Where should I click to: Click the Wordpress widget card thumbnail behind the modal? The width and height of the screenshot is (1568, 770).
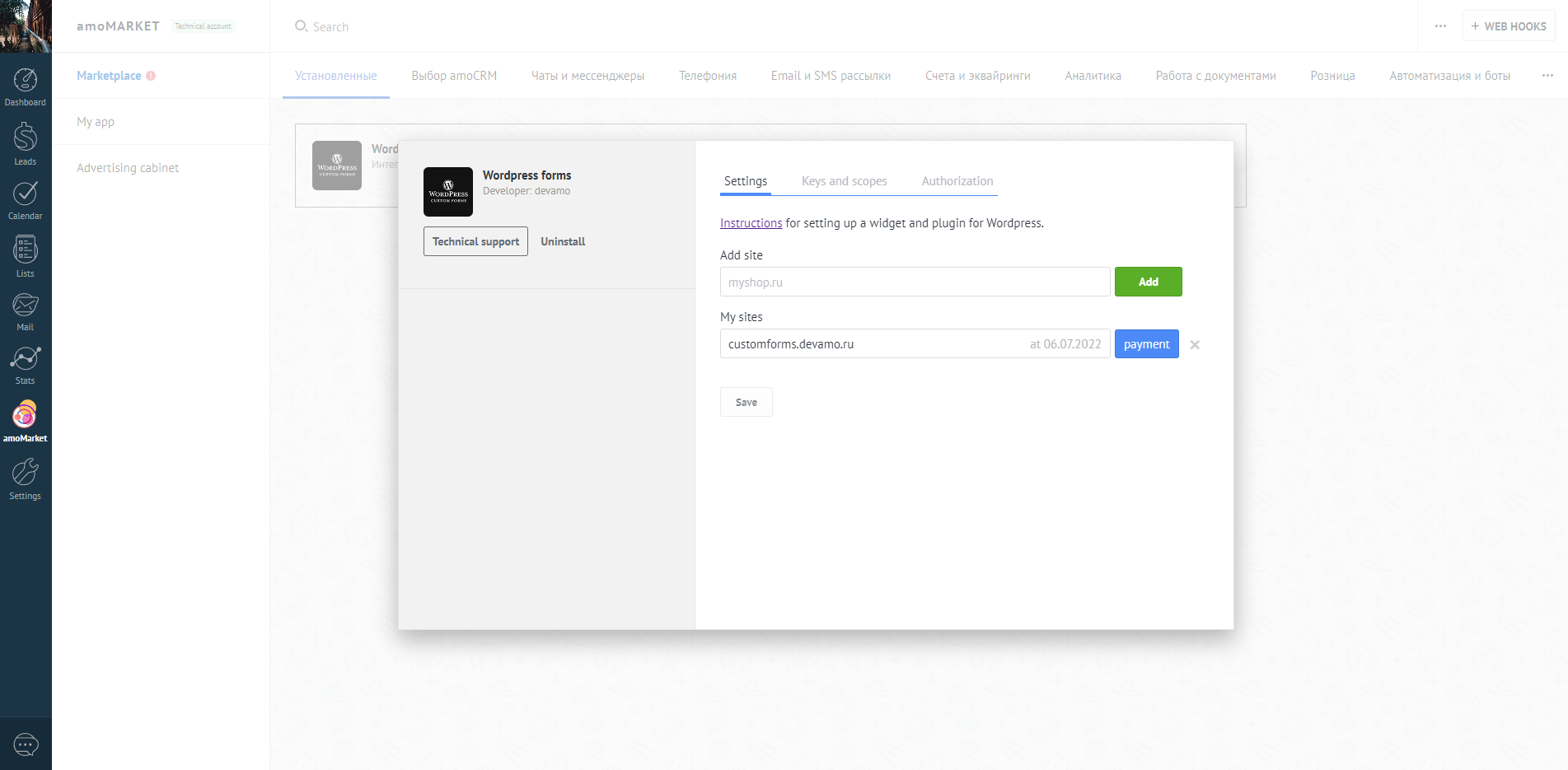[x=337, y=166]
